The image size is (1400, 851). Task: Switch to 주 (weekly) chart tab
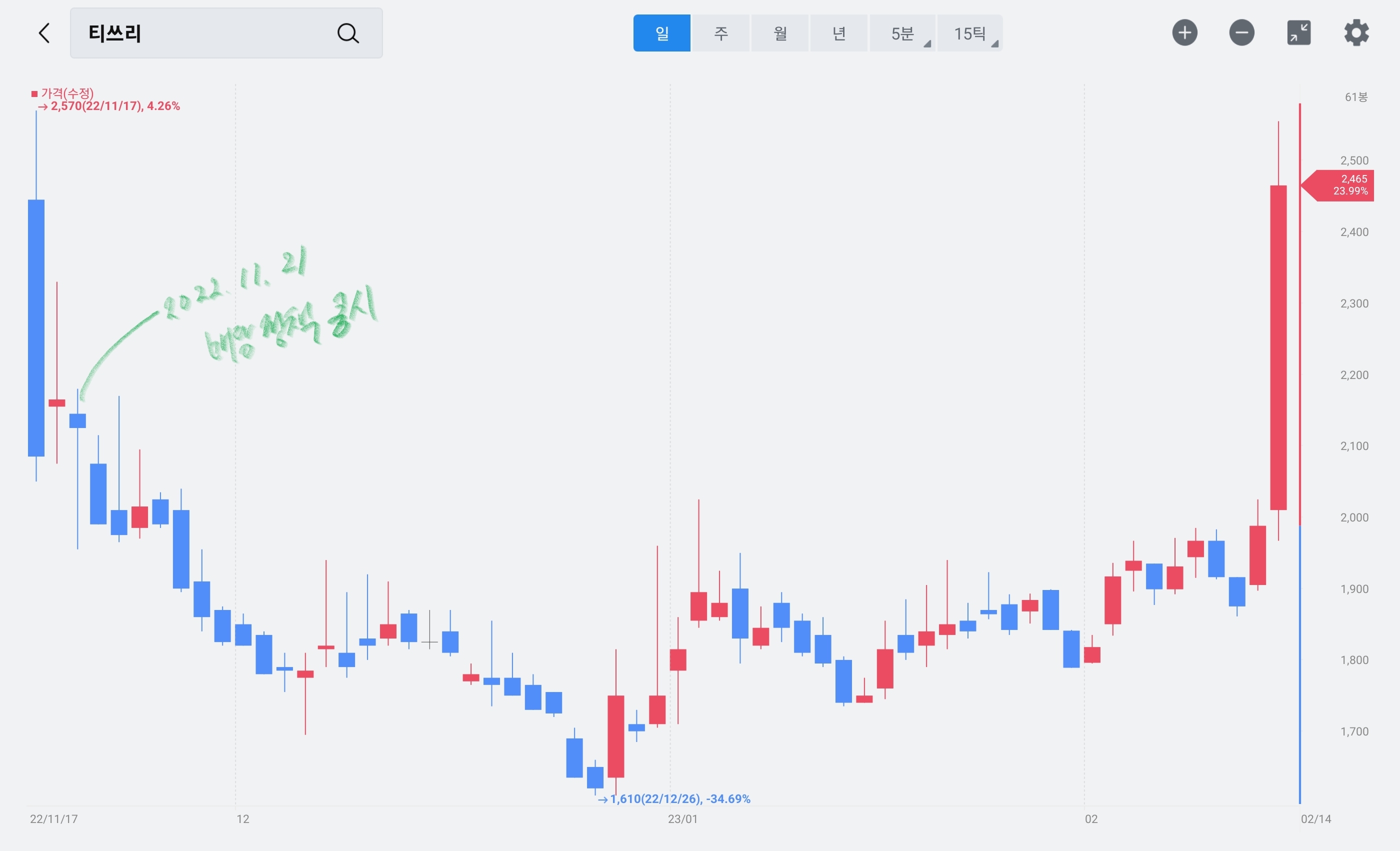pyautogui.click(x=720, y=33)
